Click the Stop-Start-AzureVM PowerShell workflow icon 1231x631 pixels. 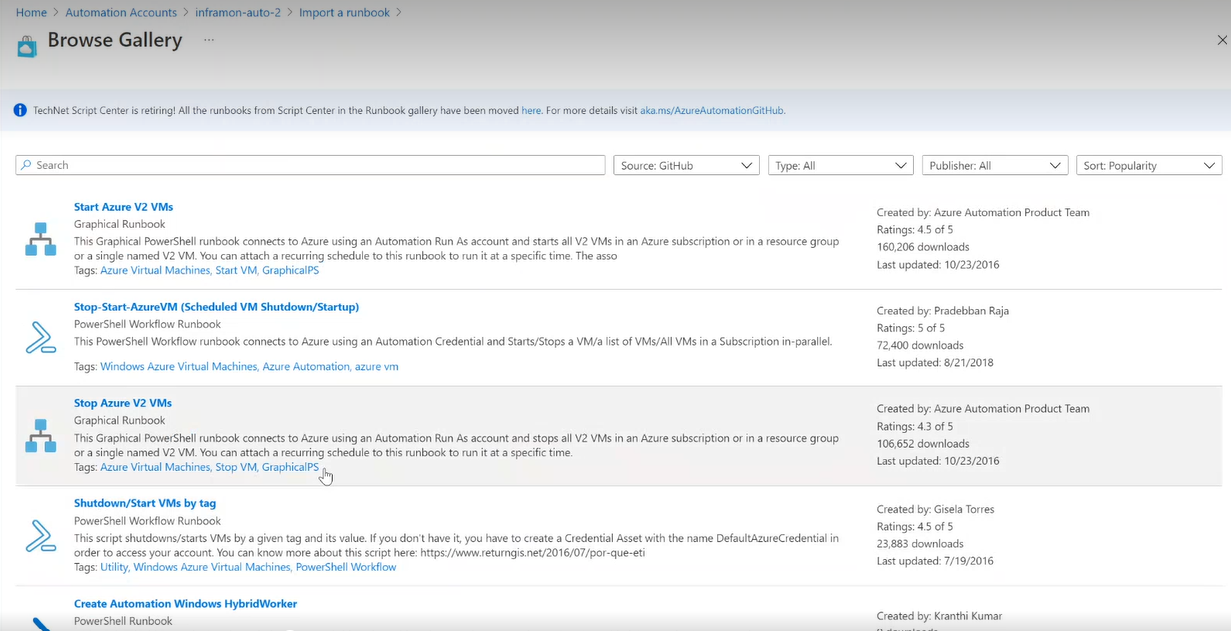(x=41, y=338)
